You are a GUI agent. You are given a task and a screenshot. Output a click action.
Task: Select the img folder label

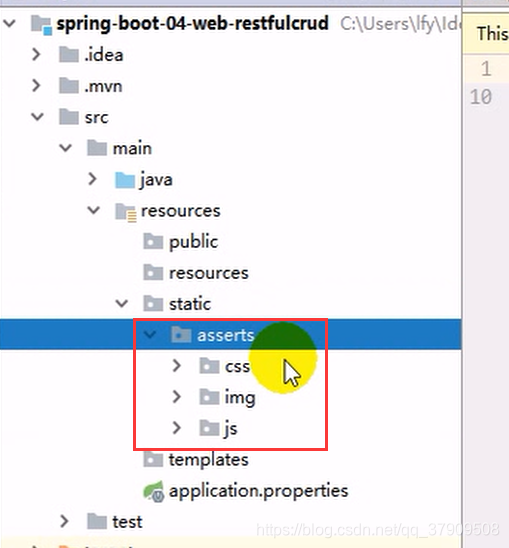click(240, 398)
